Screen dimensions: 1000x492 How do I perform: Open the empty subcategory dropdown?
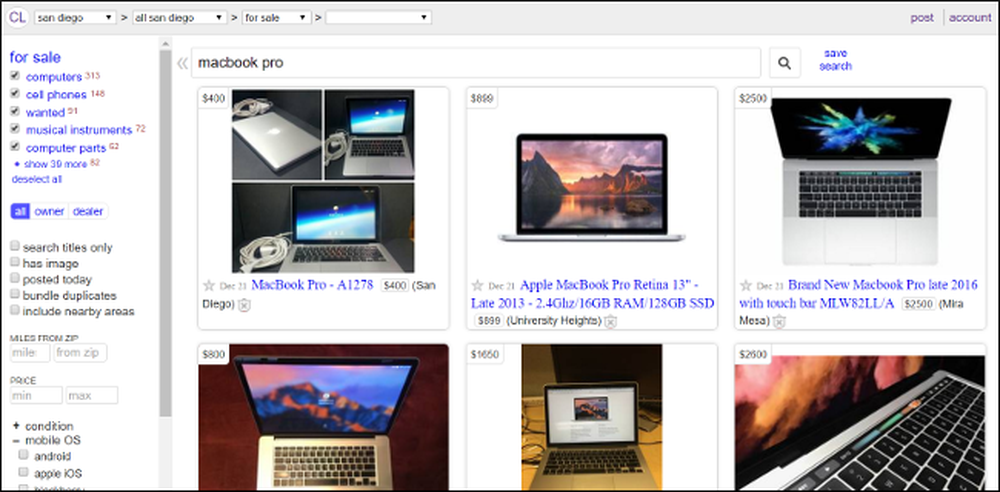coord(378,17)
